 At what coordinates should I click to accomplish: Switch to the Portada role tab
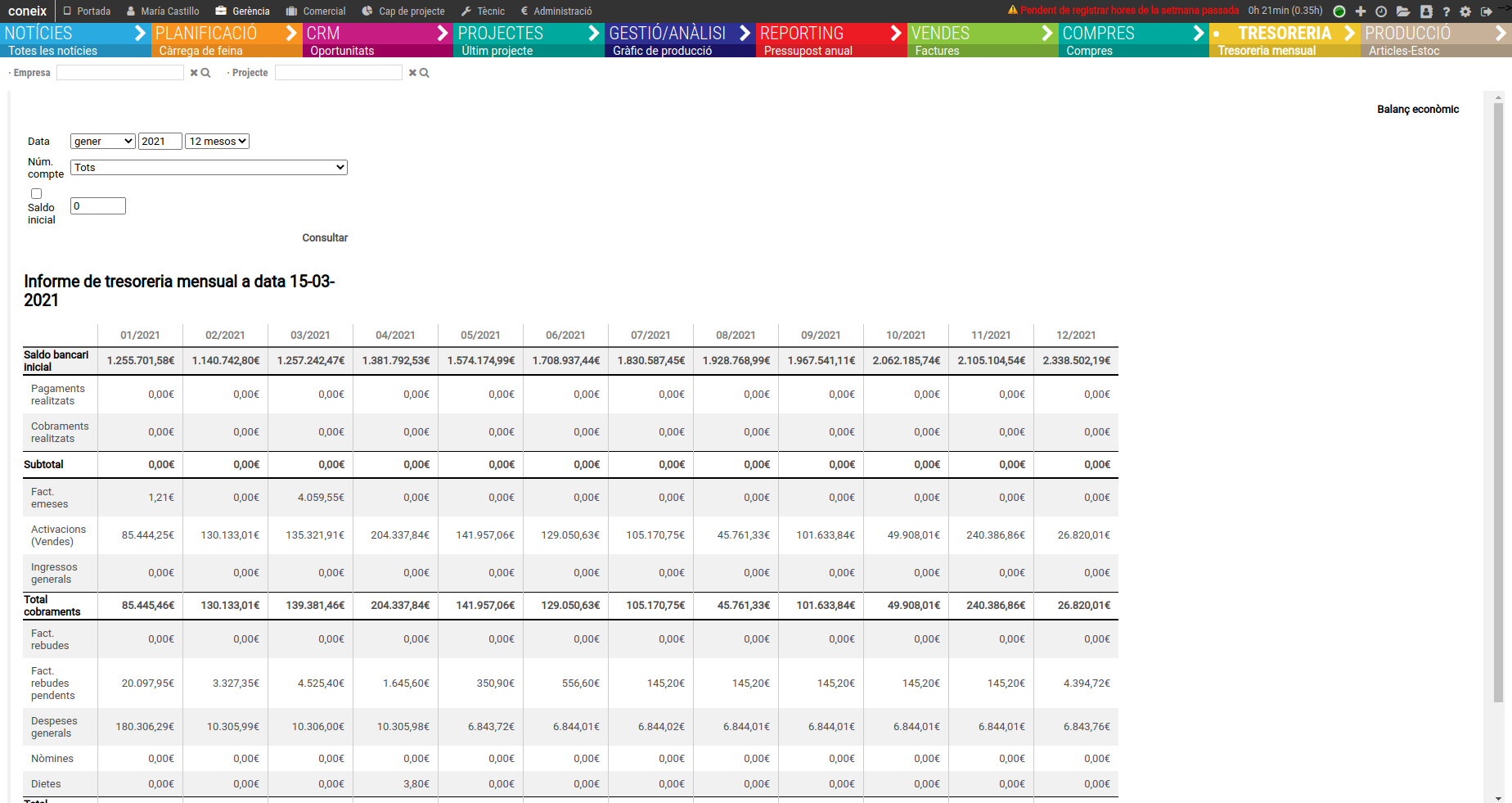[x=87, y=11]
